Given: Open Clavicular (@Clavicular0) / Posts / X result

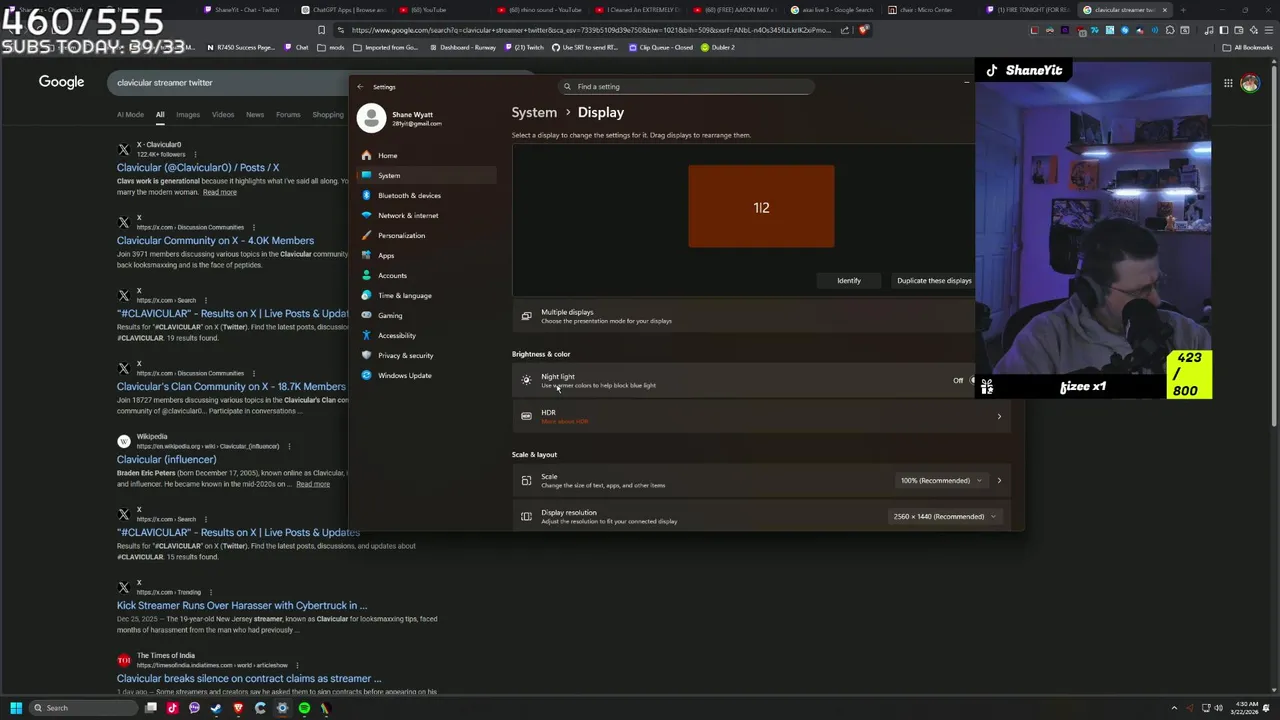Looking at the screenshot, I should [198, 168].
